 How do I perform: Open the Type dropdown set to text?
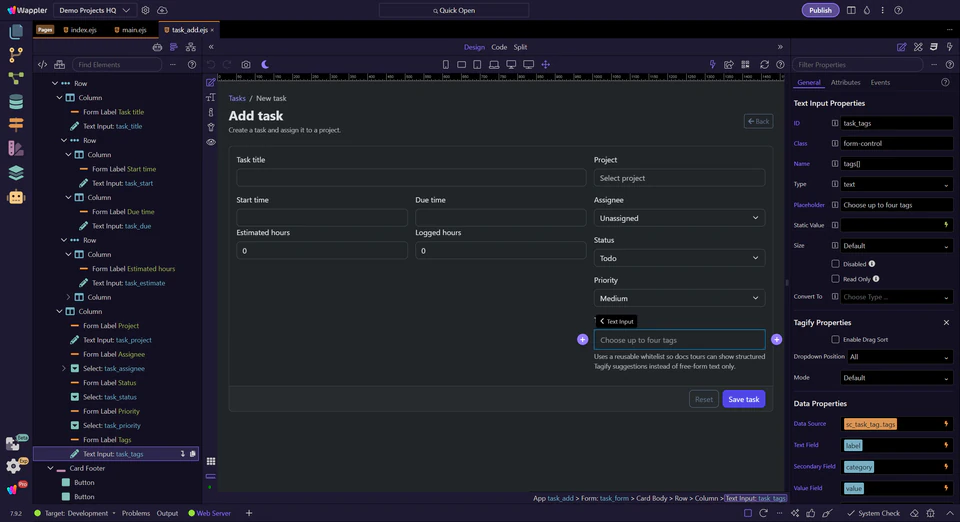click(896, 184)
